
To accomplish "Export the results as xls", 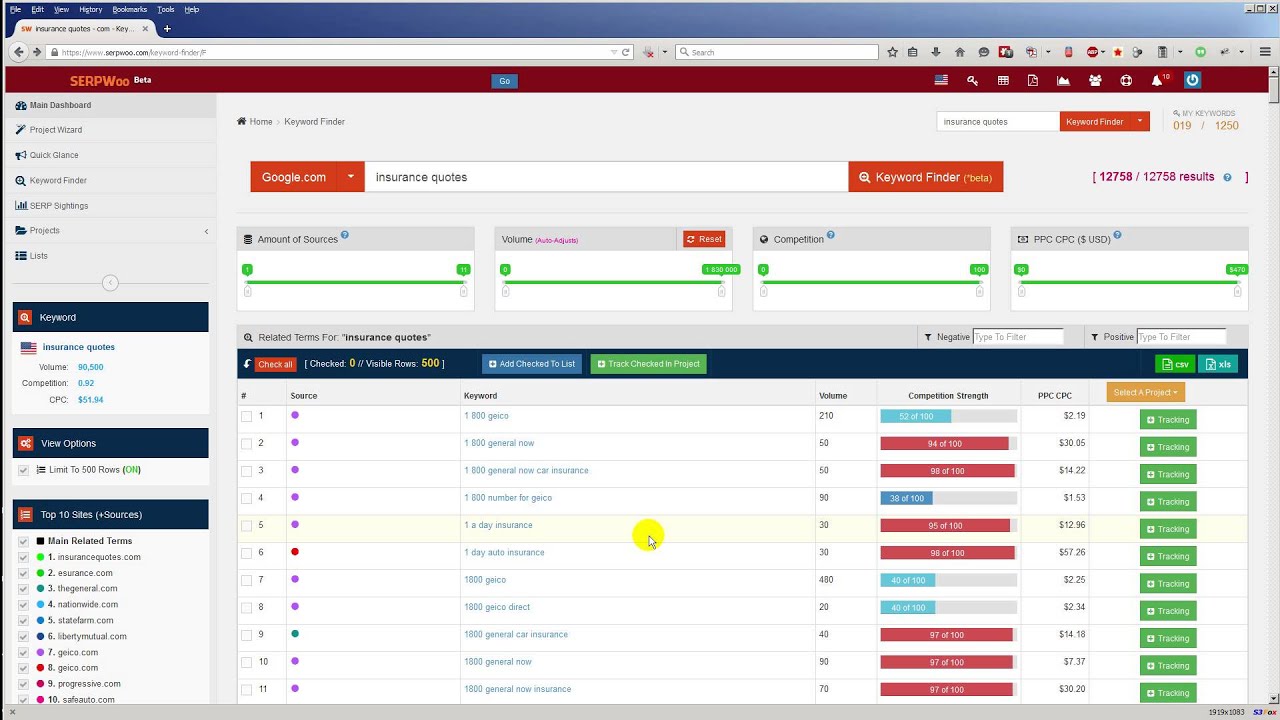I will (1218, 364).
